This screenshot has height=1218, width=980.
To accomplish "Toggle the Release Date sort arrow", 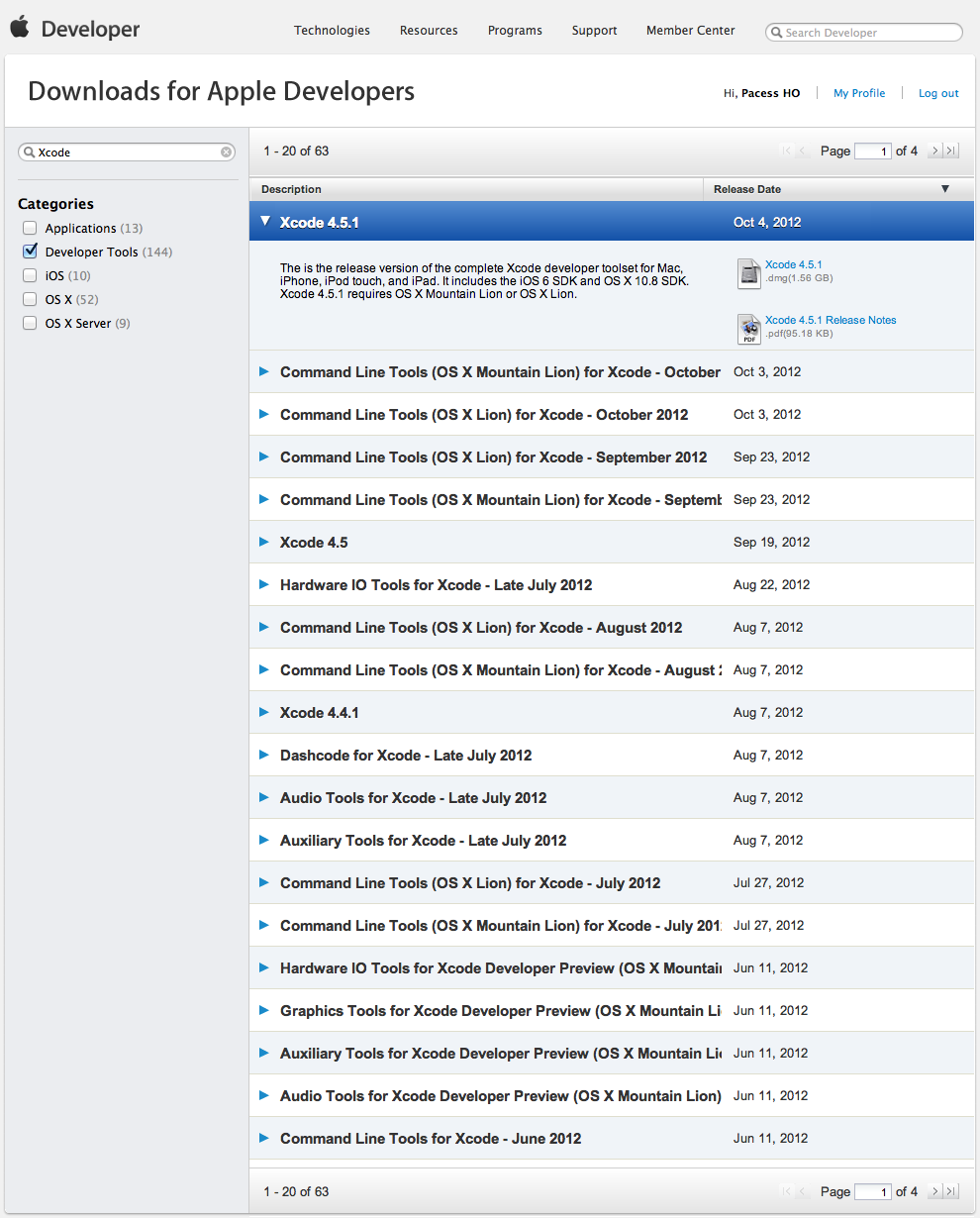I will (944, 189).
